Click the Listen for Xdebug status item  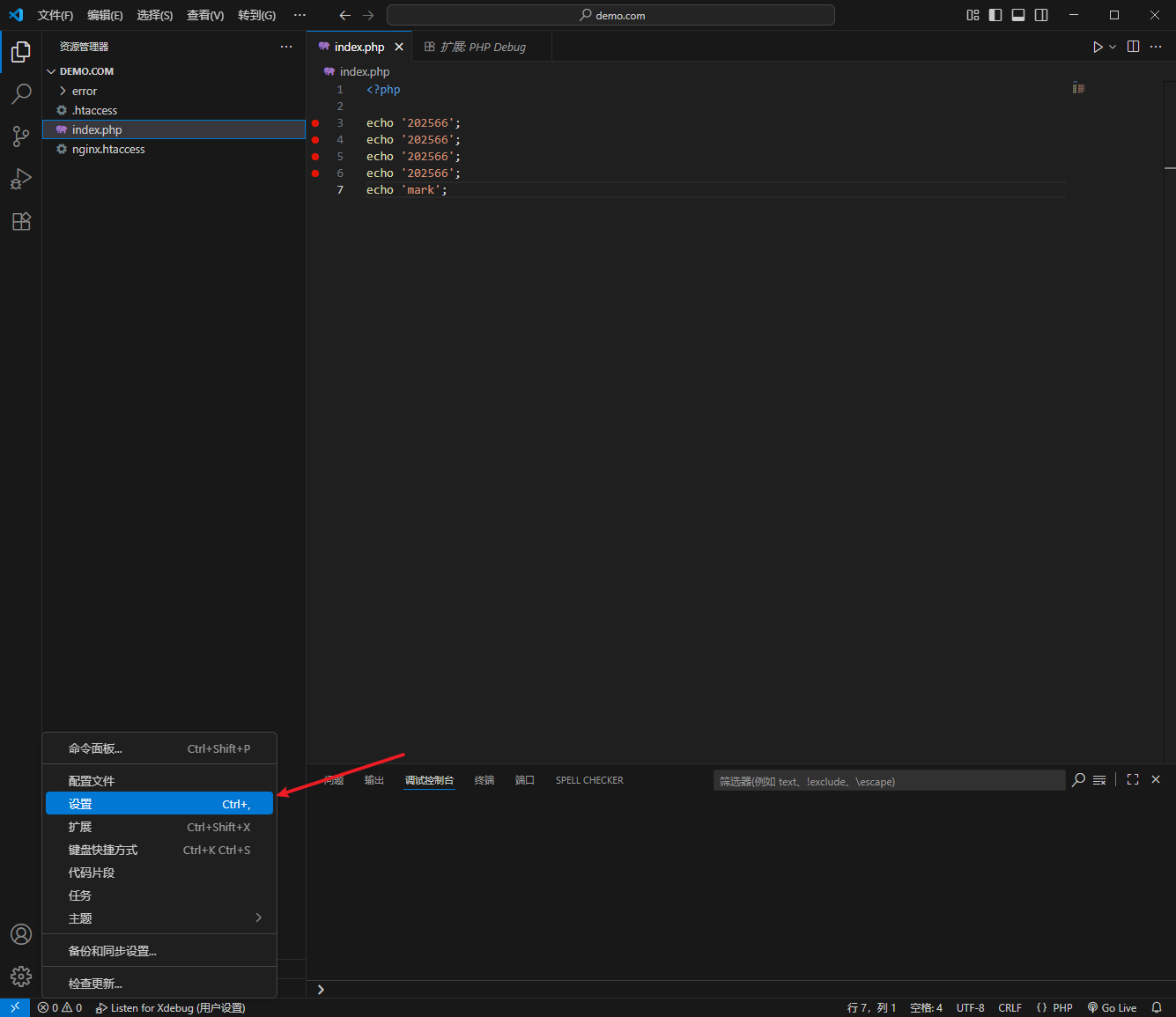[x=171, y=1007]
